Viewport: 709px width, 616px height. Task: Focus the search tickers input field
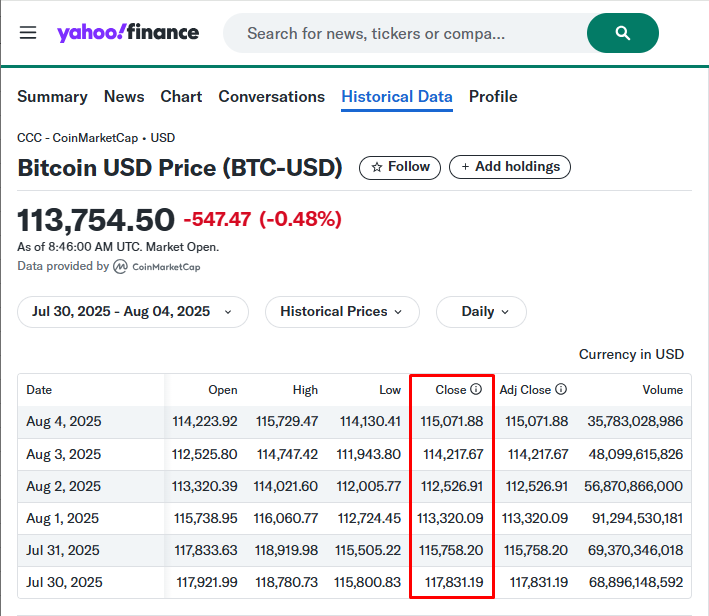407,33
